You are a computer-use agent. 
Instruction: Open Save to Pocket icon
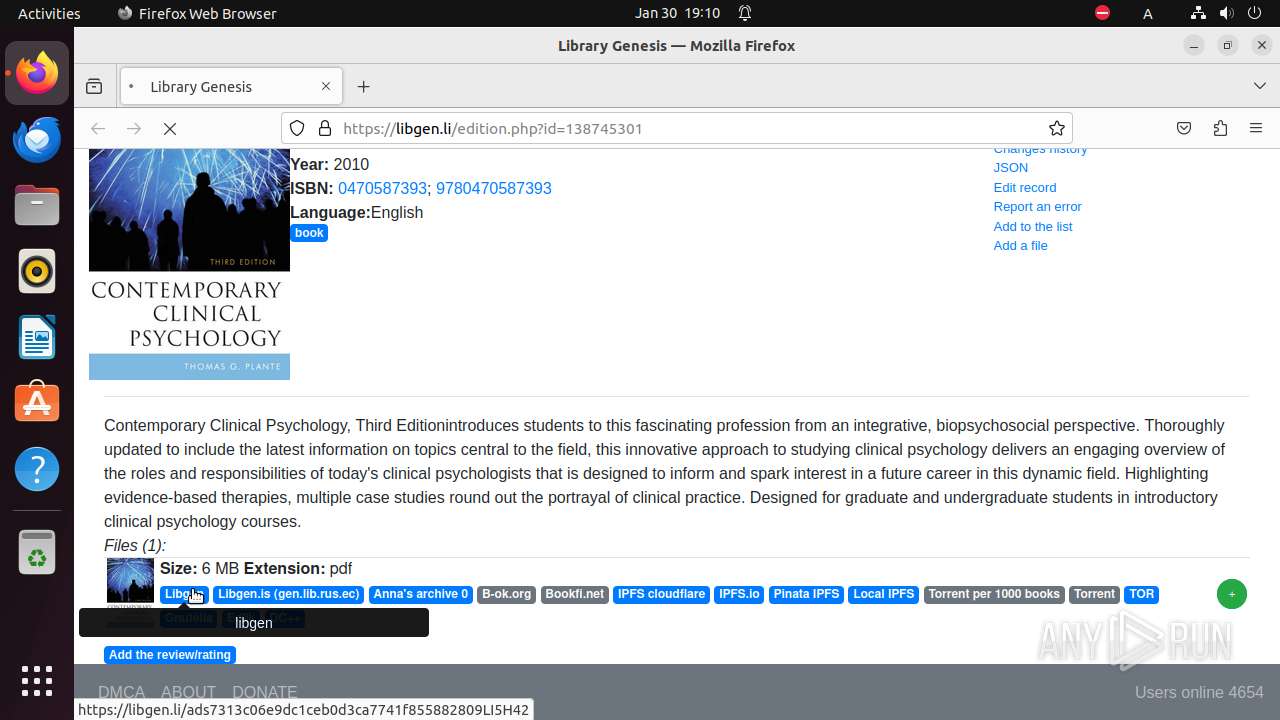(x=1184, y=128)
